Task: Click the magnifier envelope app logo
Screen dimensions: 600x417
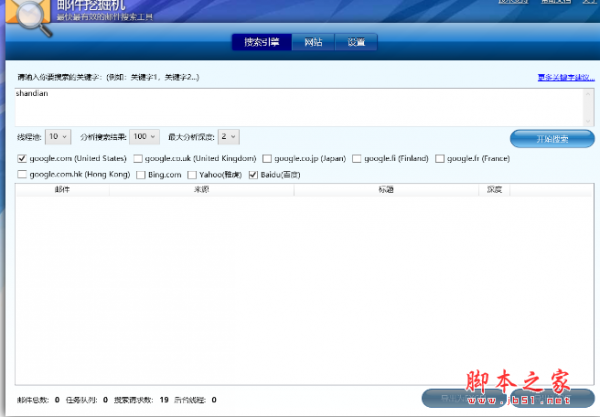Action: 24,12
